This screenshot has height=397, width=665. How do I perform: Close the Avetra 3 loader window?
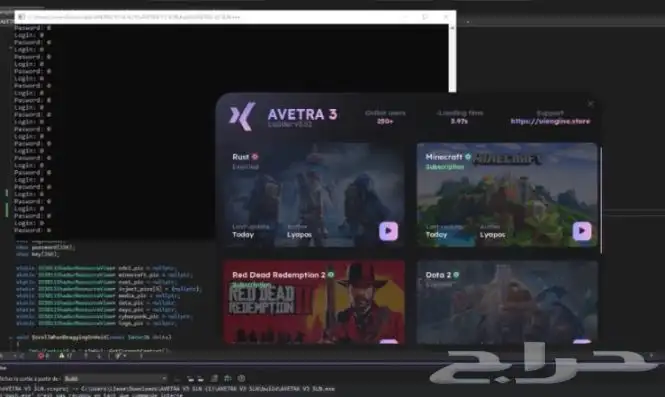click(x=590, y=103)
